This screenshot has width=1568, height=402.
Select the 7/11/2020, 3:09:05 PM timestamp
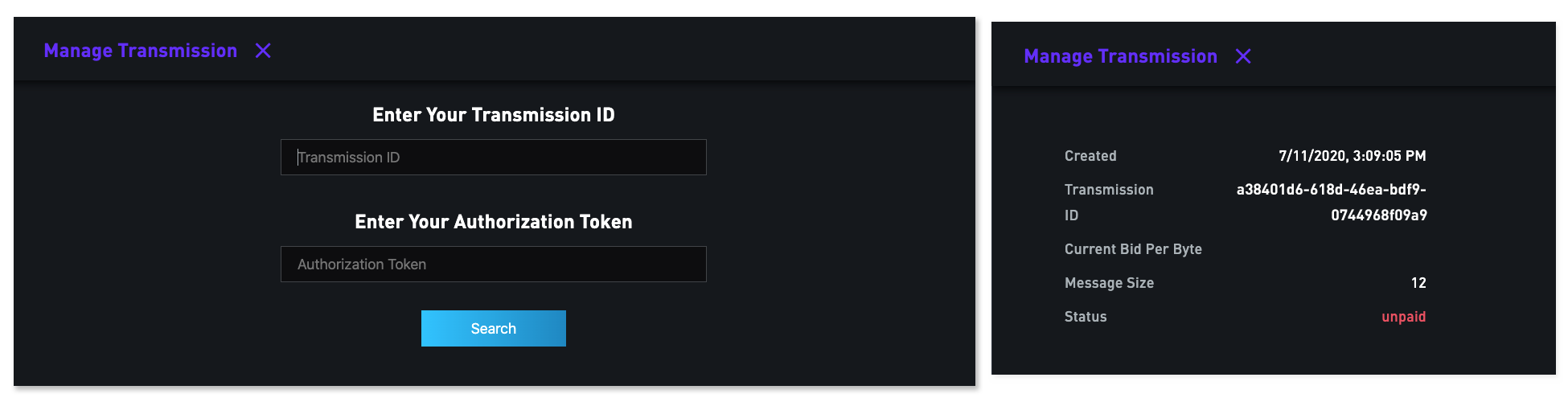click(x=1352, y=156)
